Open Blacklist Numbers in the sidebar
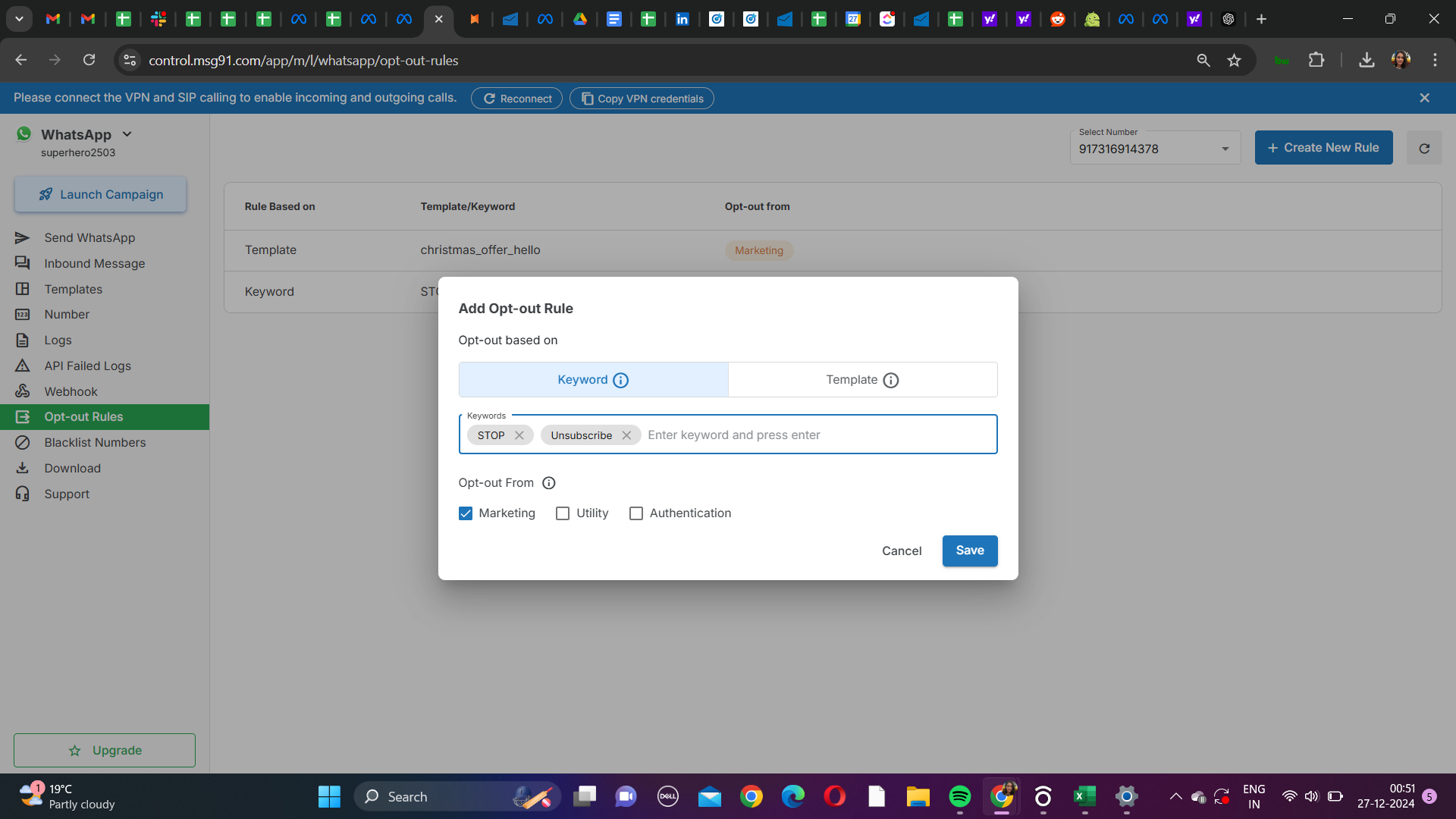 [x=95, y=443]
